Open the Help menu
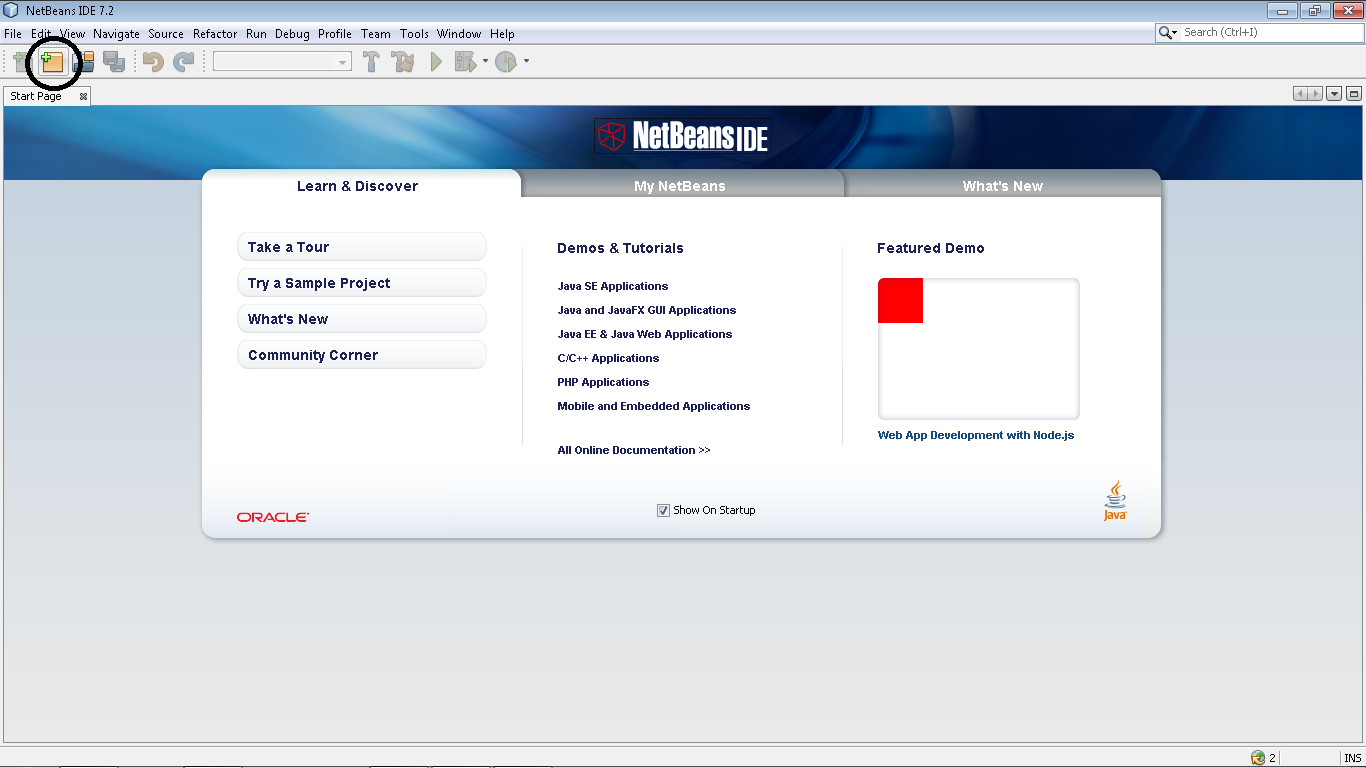Screen dimensions: 1366x768 pos(502,34)
